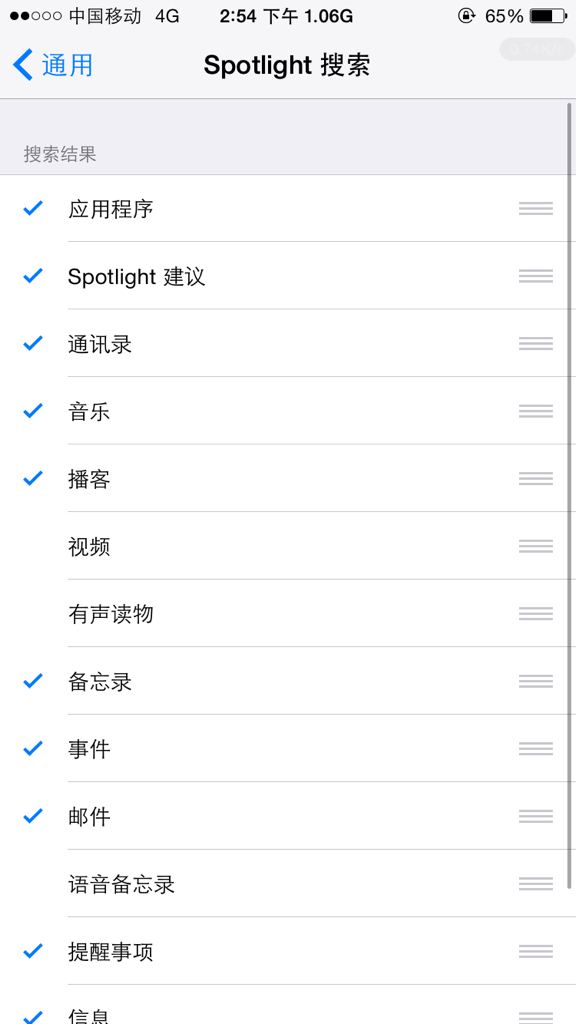Viewport: 576px width, 1024px height.
Task: Uncheck the 播客 search result
Action: coord(288,479)
